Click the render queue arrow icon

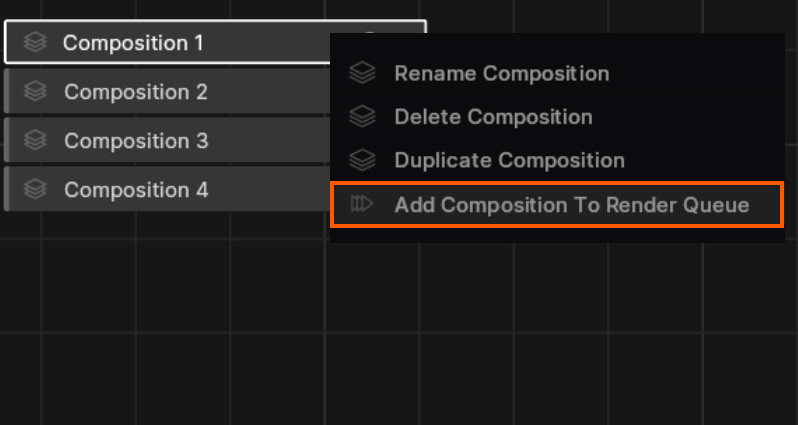click(x=362, y=205)
